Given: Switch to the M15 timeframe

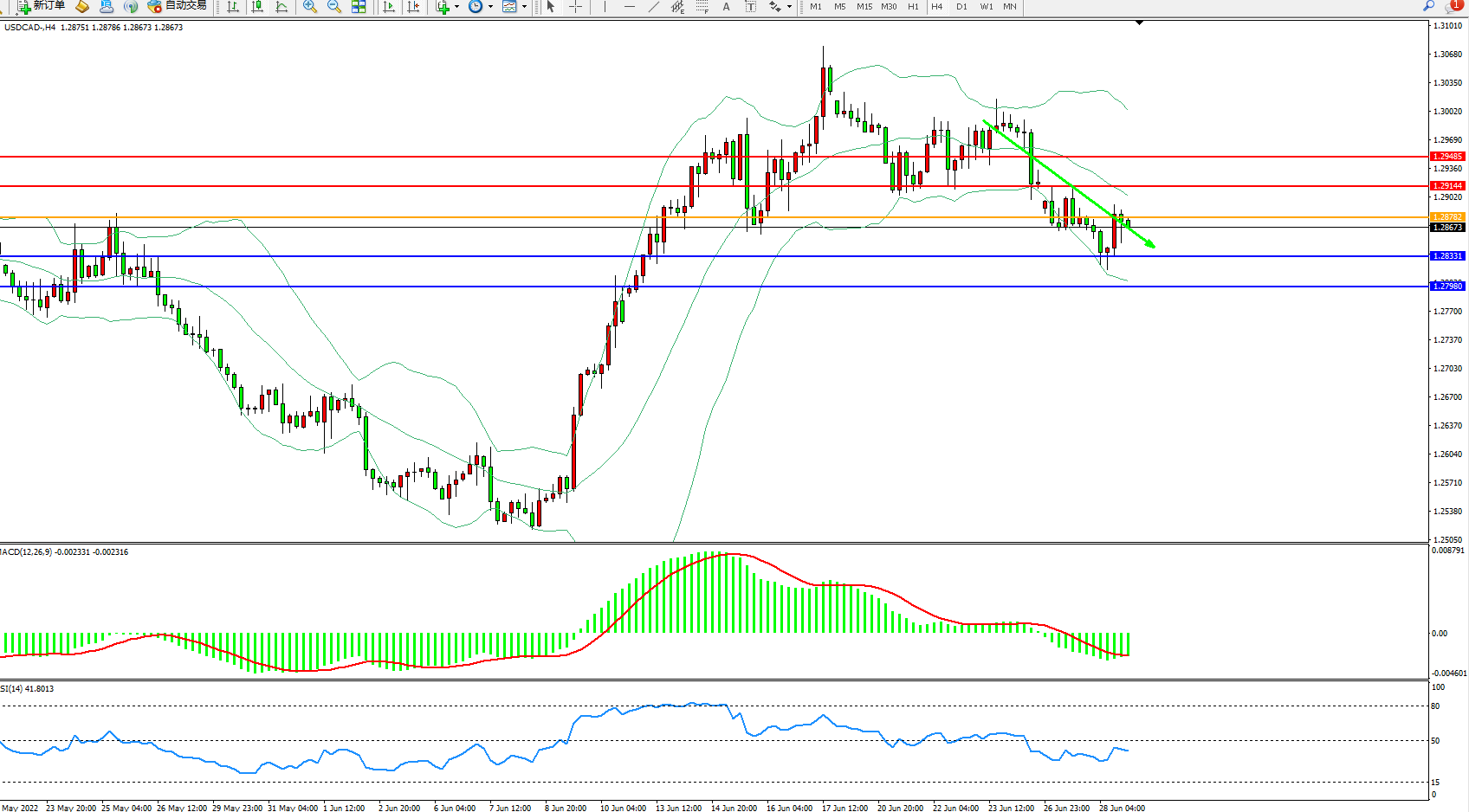Looking at the screenshot, I should (864, 7).
